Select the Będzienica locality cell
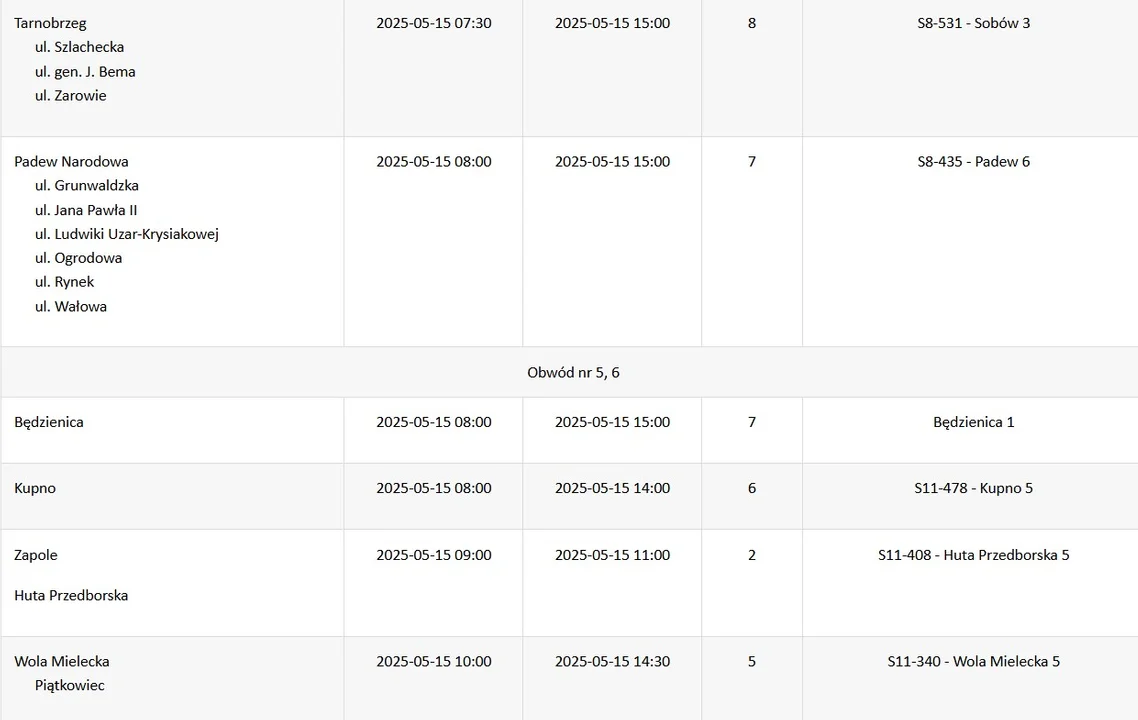Screen dimensions: 1138x720 49,422
